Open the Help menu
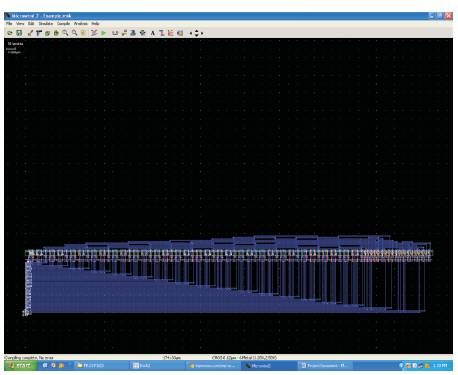458x375 pixels. tap(95, 23)
